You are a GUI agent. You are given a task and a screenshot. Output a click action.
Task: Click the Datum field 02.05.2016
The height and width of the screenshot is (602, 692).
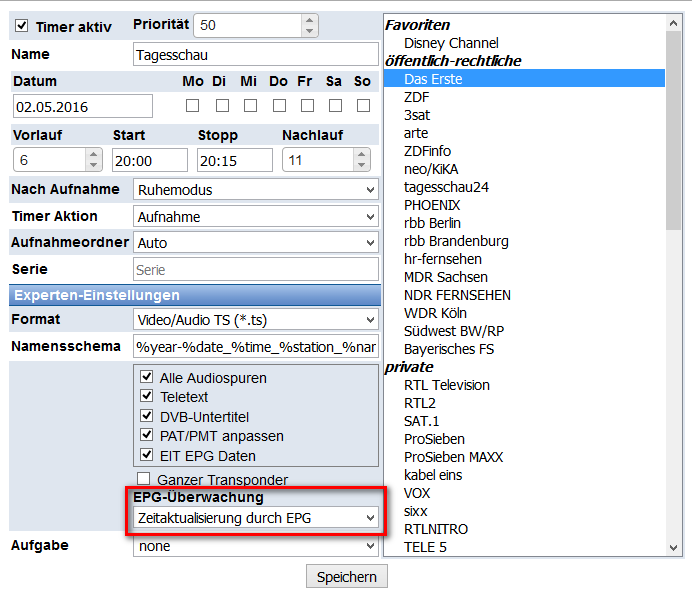coord(83,106)
